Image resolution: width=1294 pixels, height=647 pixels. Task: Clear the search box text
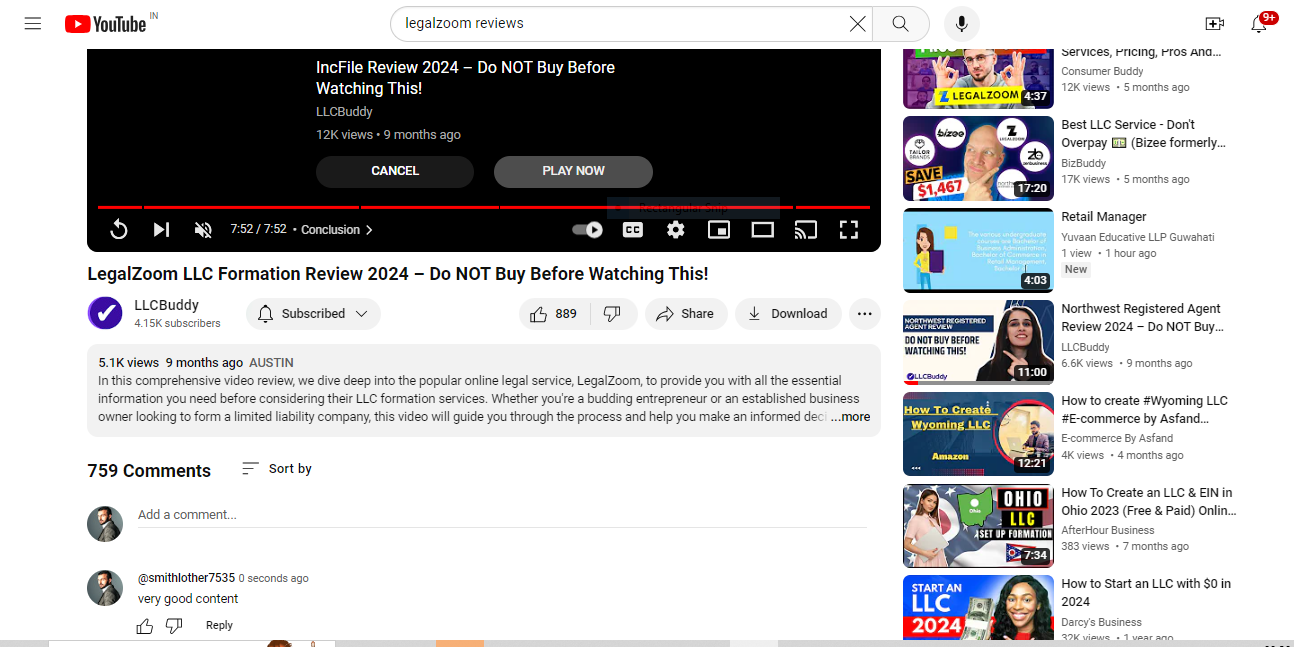(x=857, y=24)
